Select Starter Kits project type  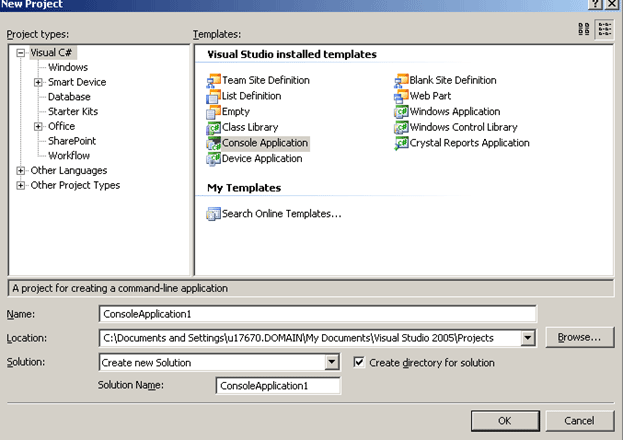(70, 112)
